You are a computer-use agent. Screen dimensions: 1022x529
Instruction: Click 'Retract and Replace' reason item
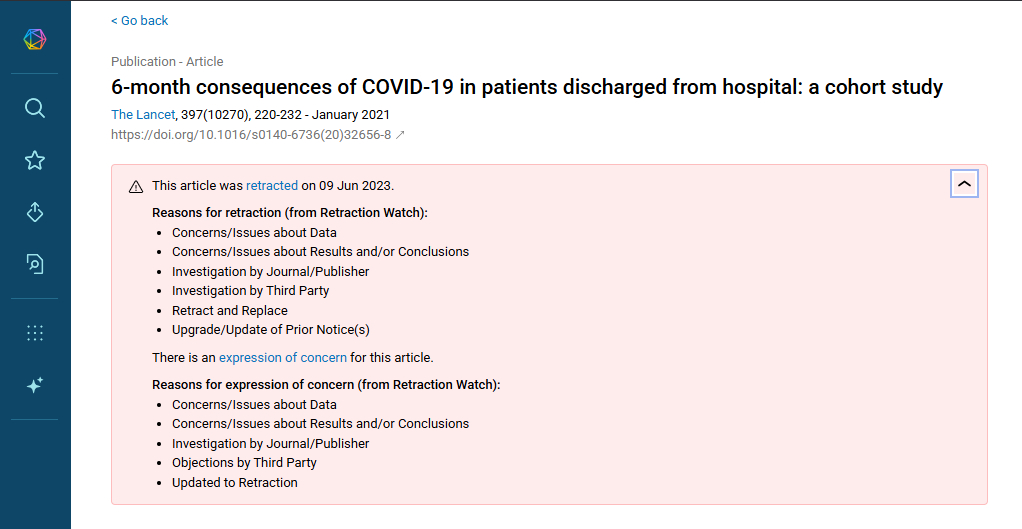(229, 311)
